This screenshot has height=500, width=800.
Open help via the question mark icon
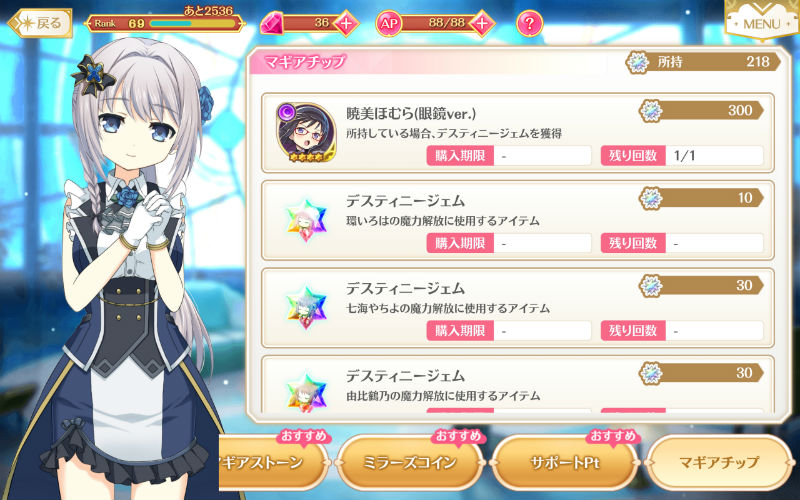coord(530,23)
